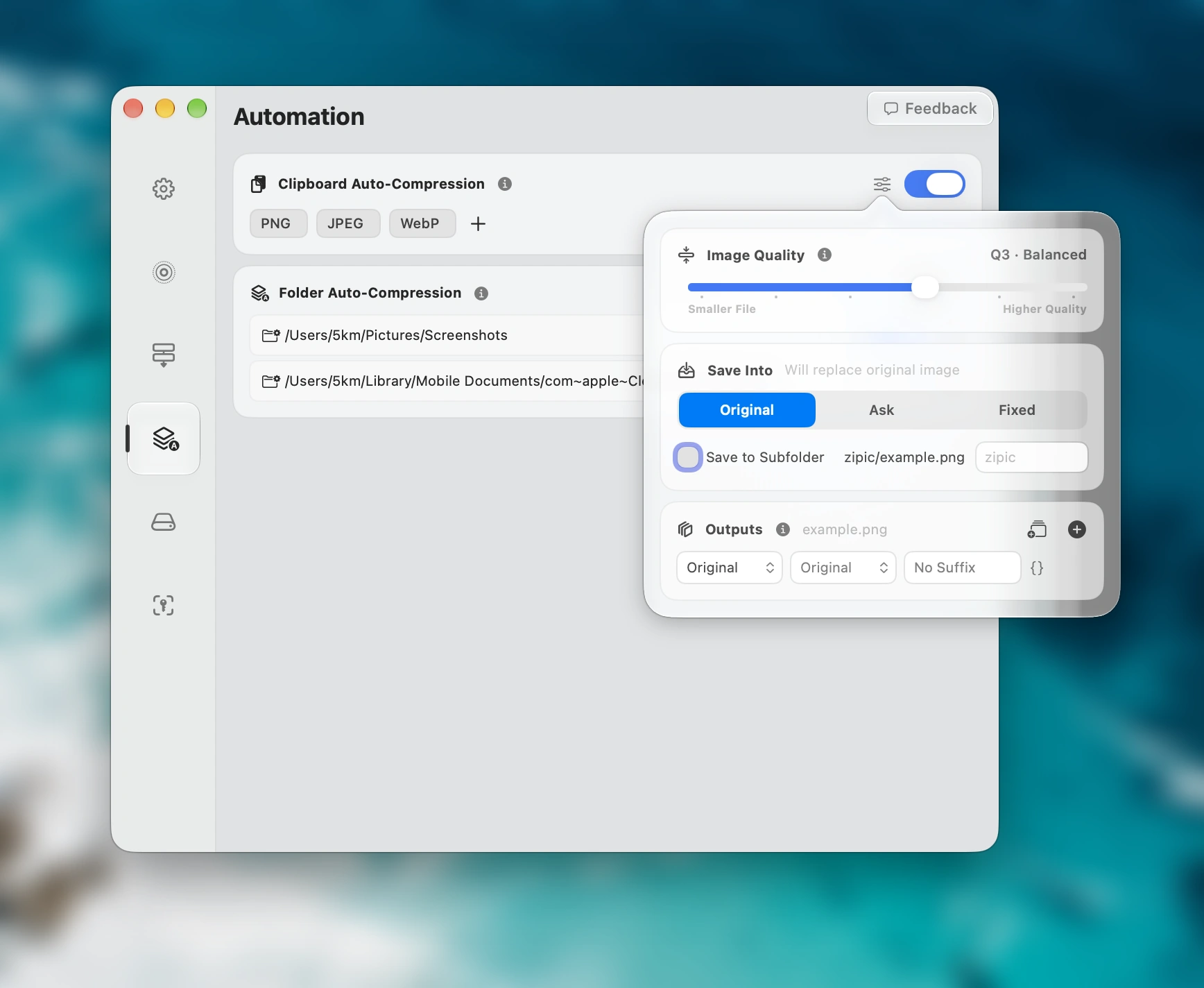Show Image Quality info tooltip
The image size is (1204, 988).
pos(825,255)
